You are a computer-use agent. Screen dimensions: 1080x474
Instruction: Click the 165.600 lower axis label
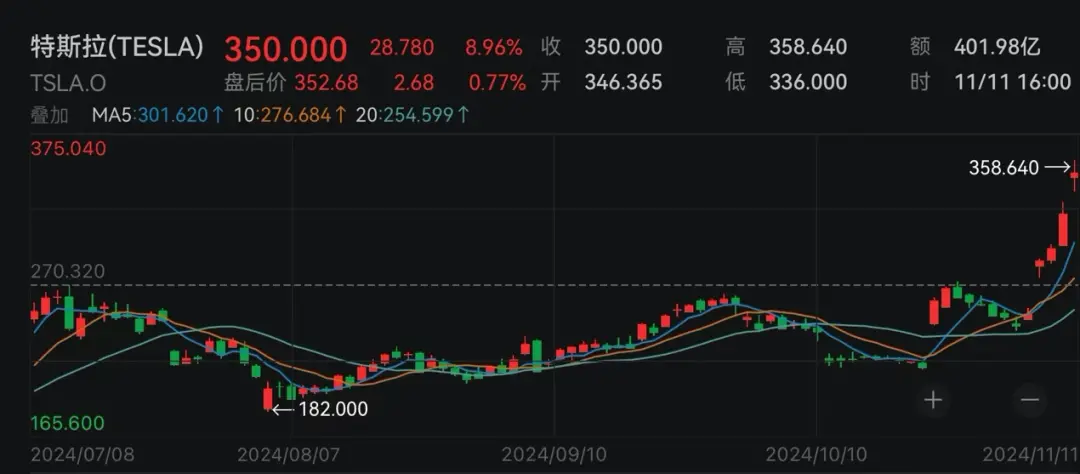coord(68,423)
